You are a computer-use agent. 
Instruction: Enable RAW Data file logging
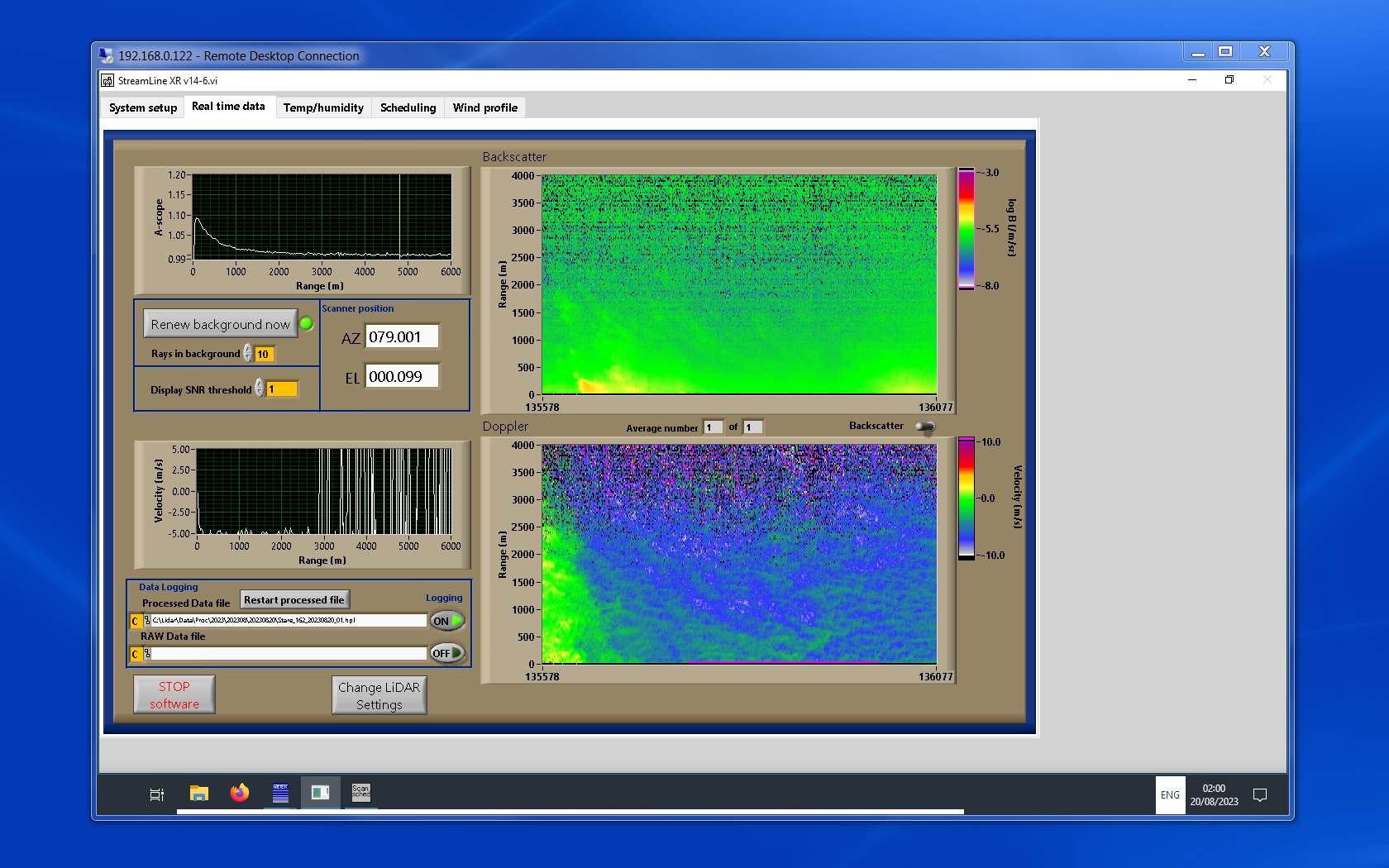[x=447, y=653]
